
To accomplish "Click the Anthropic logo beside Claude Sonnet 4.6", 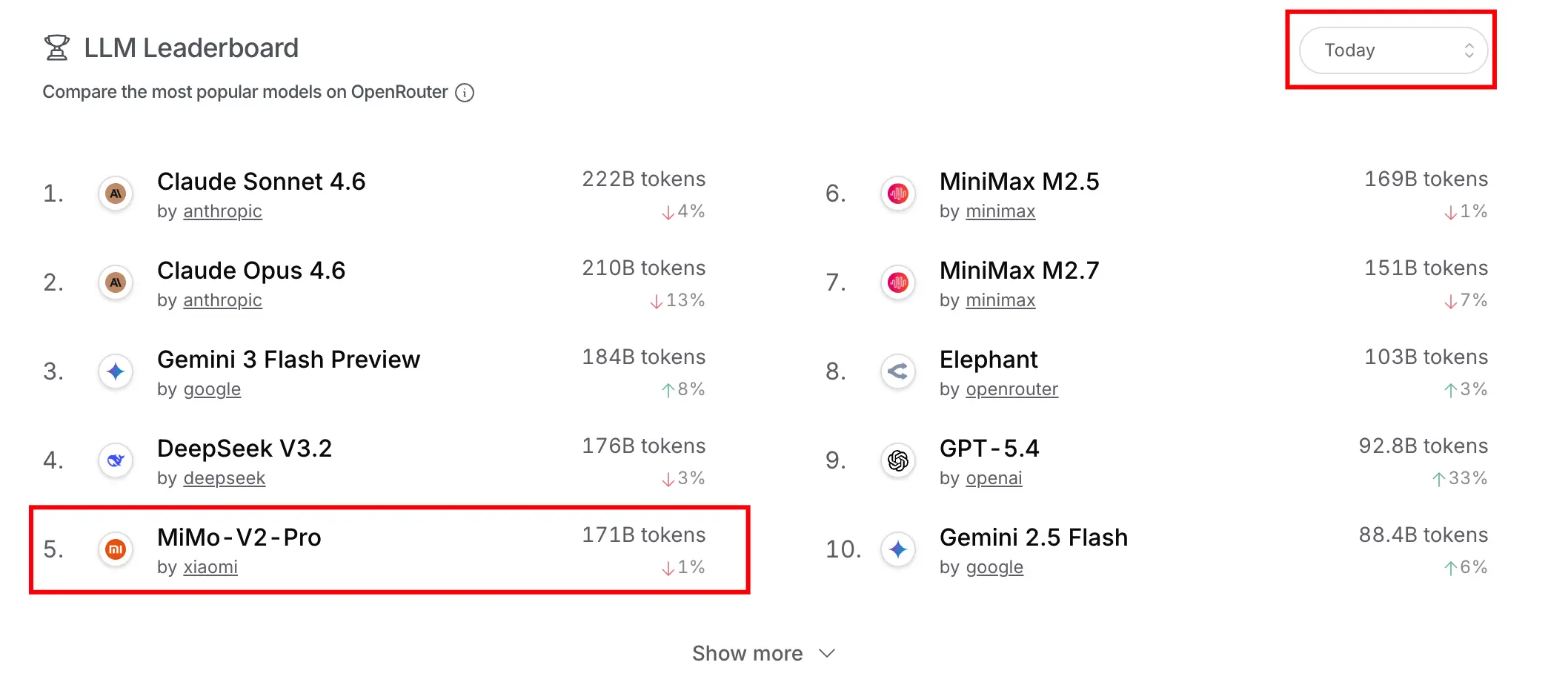I will (x=116, y=194).
